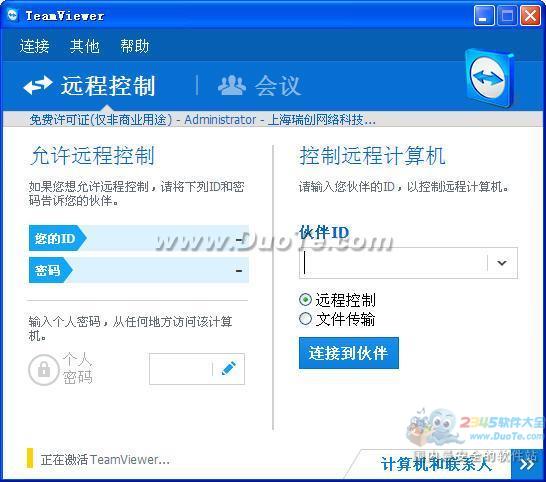Open the 帮助 menu
The image size is (546, 482).
pos(135,46)
